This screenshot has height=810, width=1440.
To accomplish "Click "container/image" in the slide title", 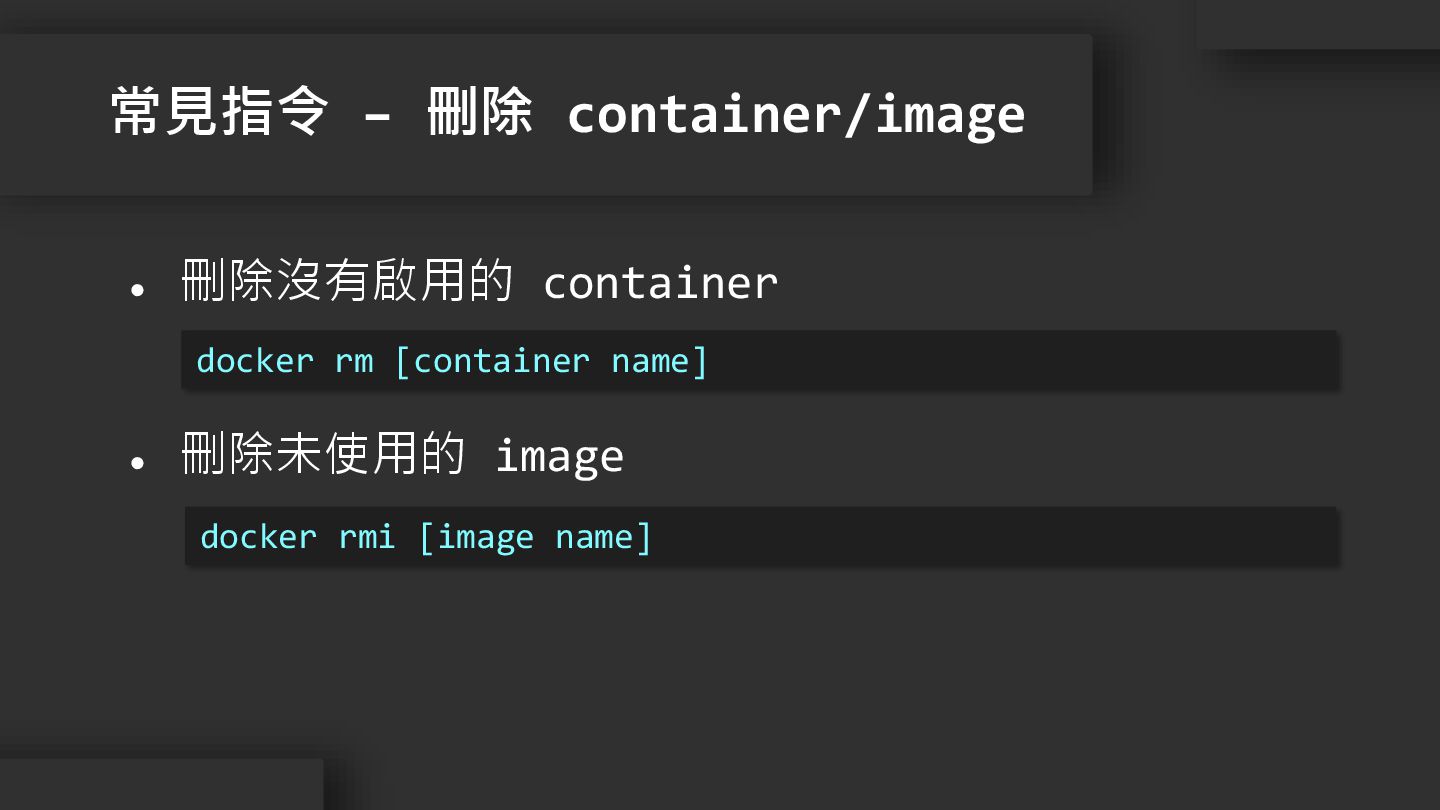I will (795, 114).
